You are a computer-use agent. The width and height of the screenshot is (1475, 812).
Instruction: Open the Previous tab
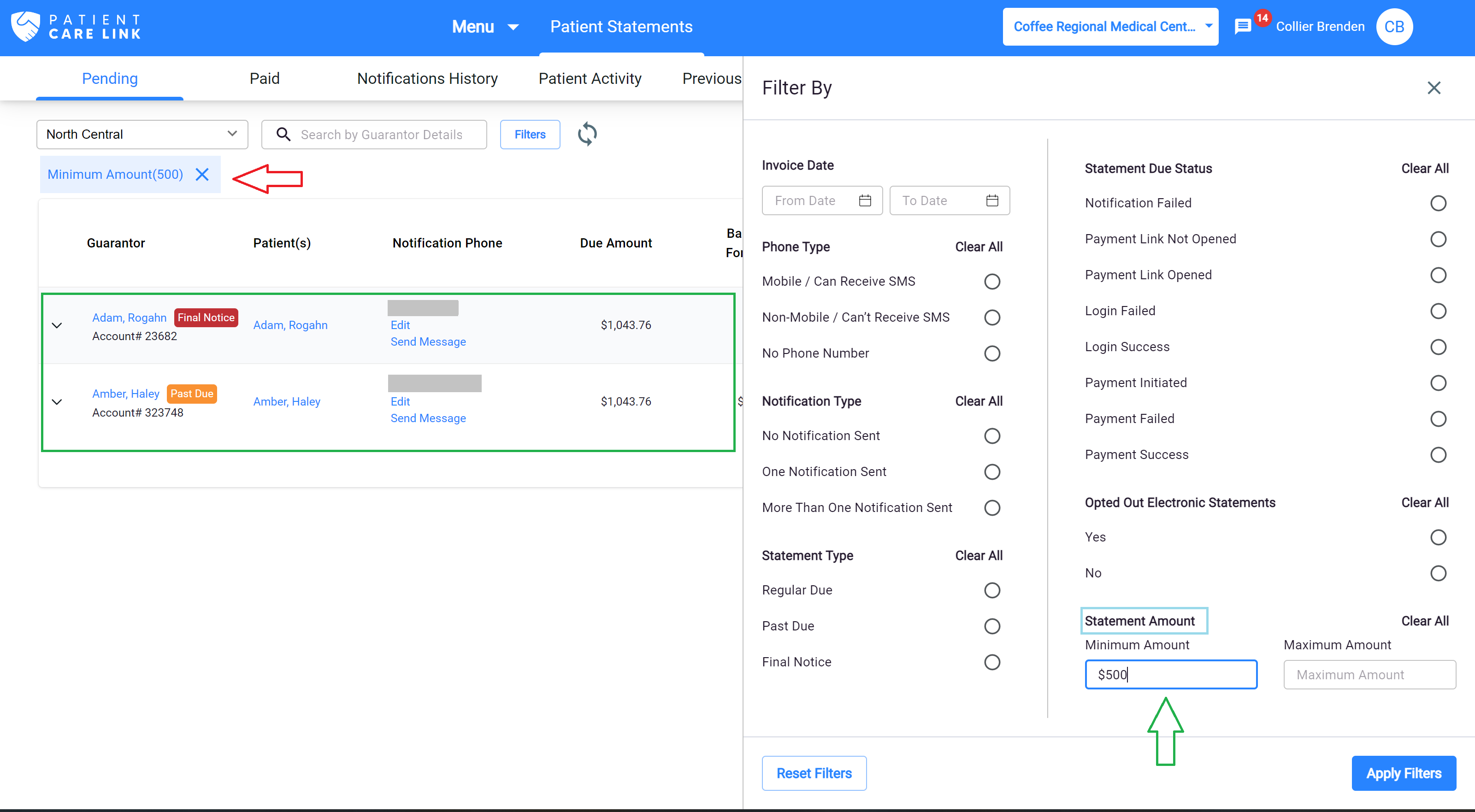click(x=711, y=78)
